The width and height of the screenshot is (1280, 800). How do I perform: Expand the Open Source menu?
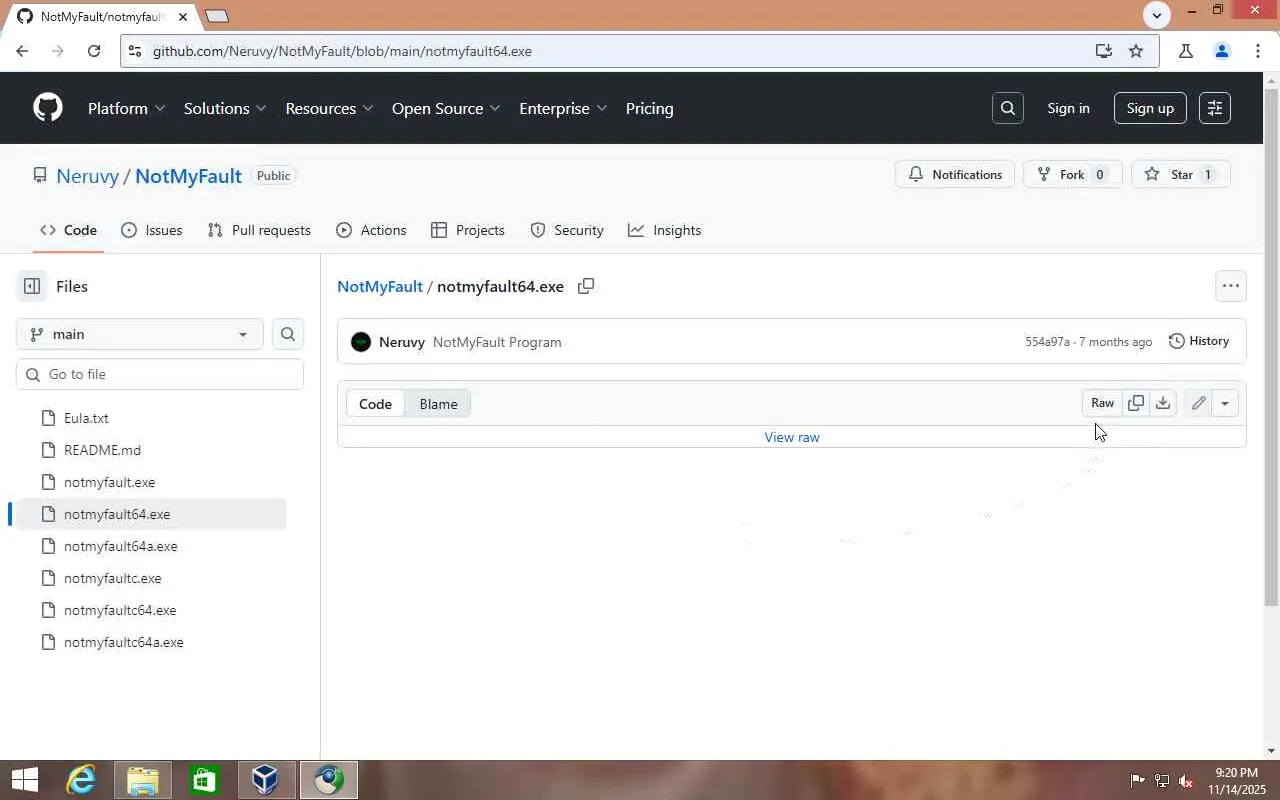tap(446, 108)
